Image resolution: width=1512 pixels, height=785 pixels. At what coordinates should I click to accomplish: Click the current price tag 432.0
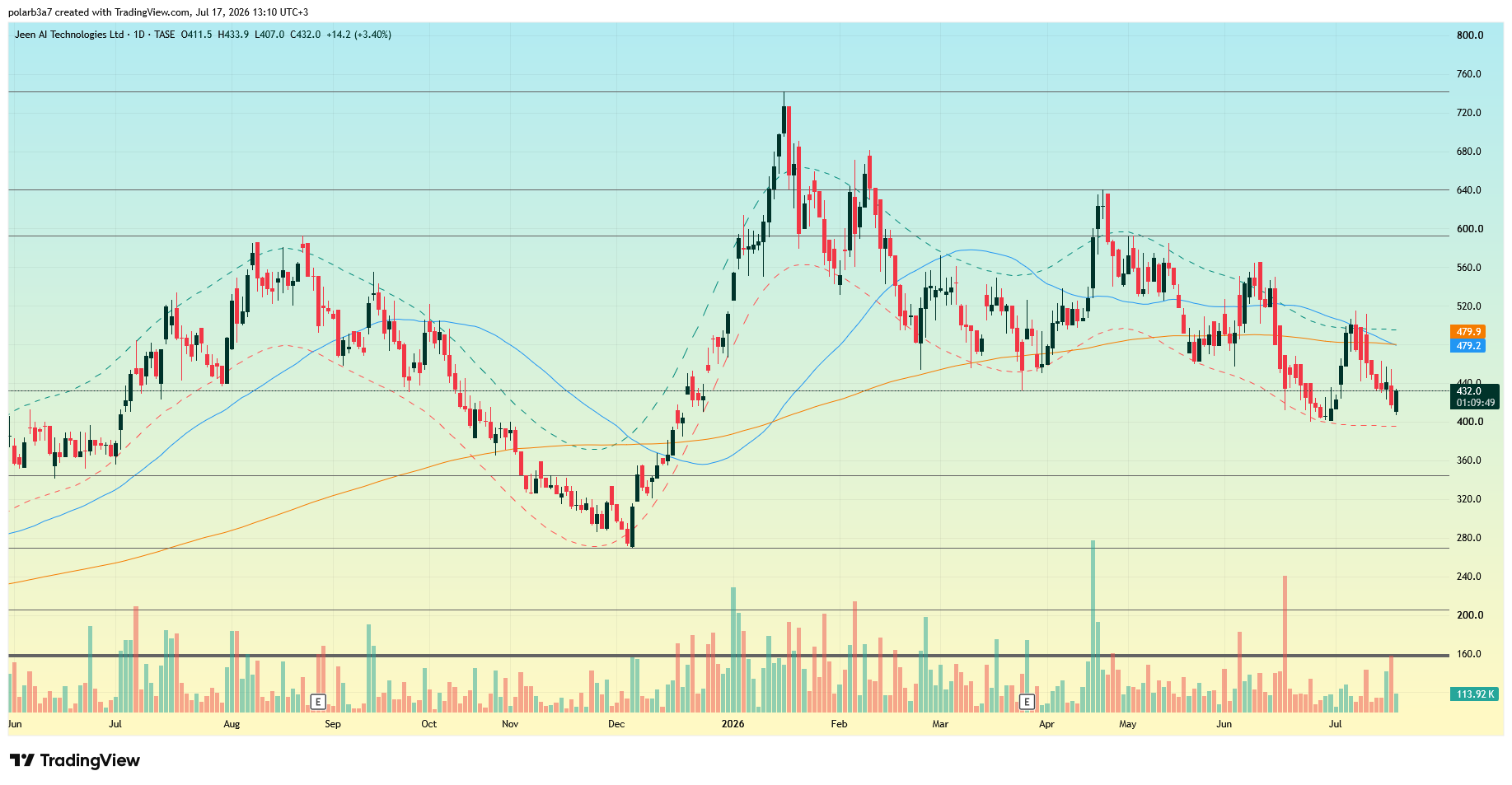tap(1469, 391)
